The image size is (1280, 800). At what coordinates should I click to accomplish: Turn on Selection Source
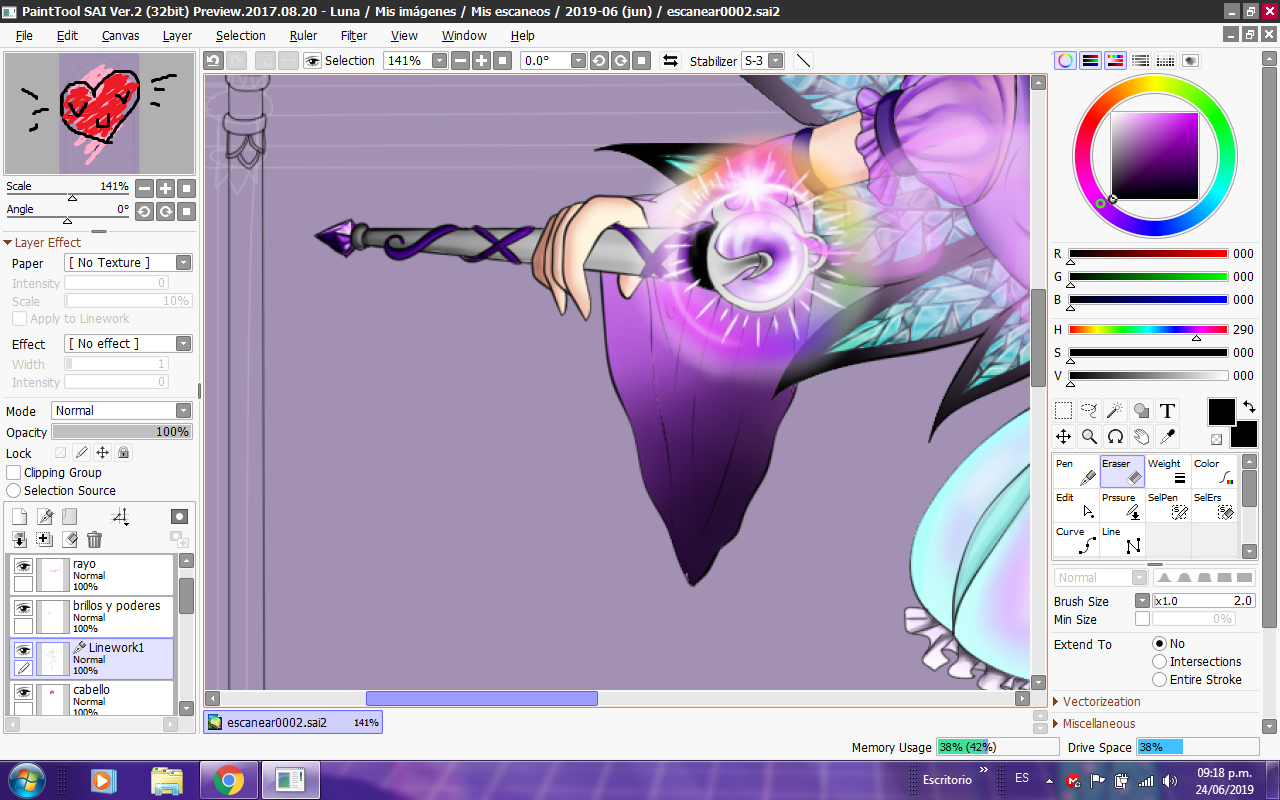click(14, 491)
